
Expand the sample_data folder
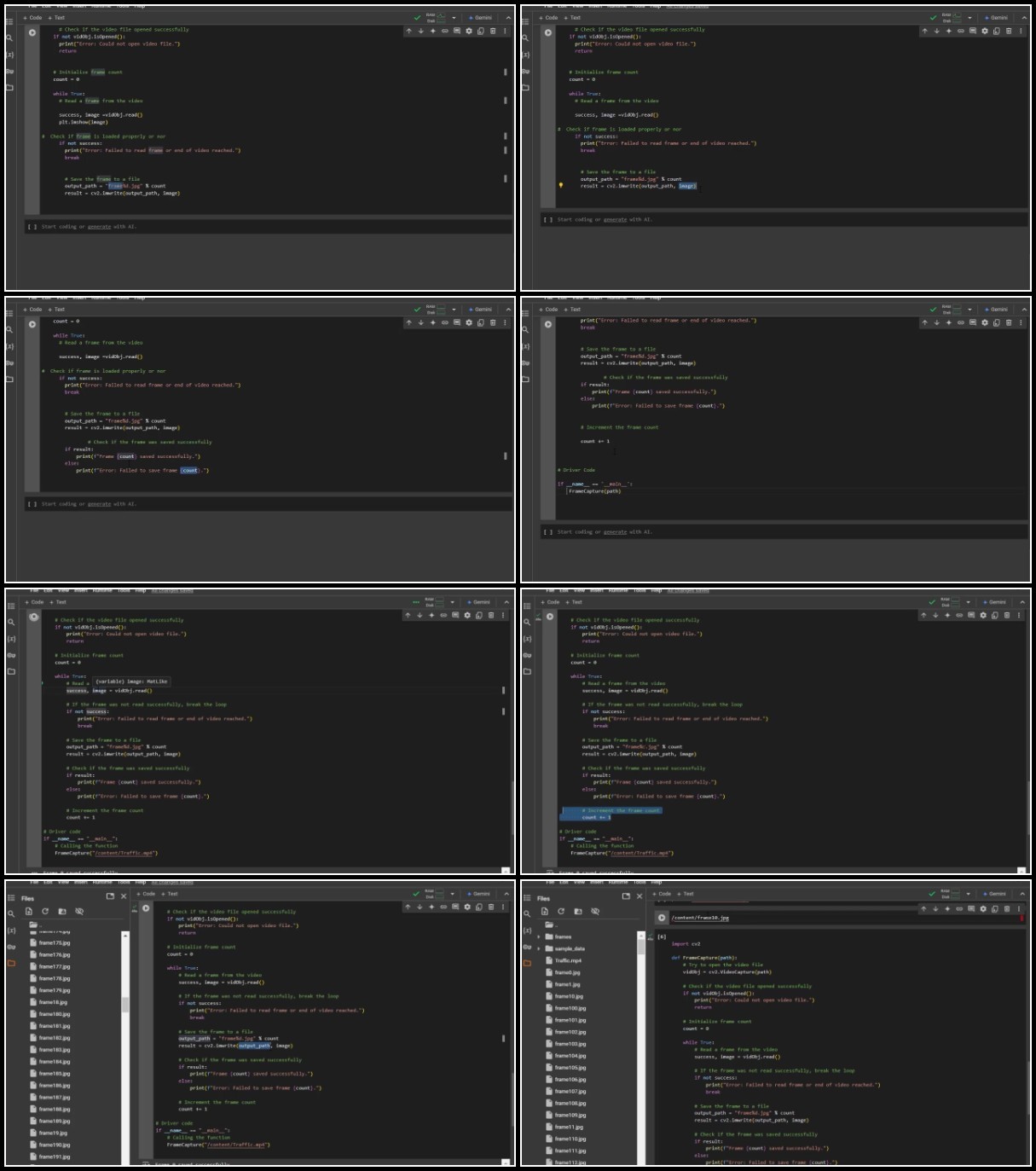point(538,948)
